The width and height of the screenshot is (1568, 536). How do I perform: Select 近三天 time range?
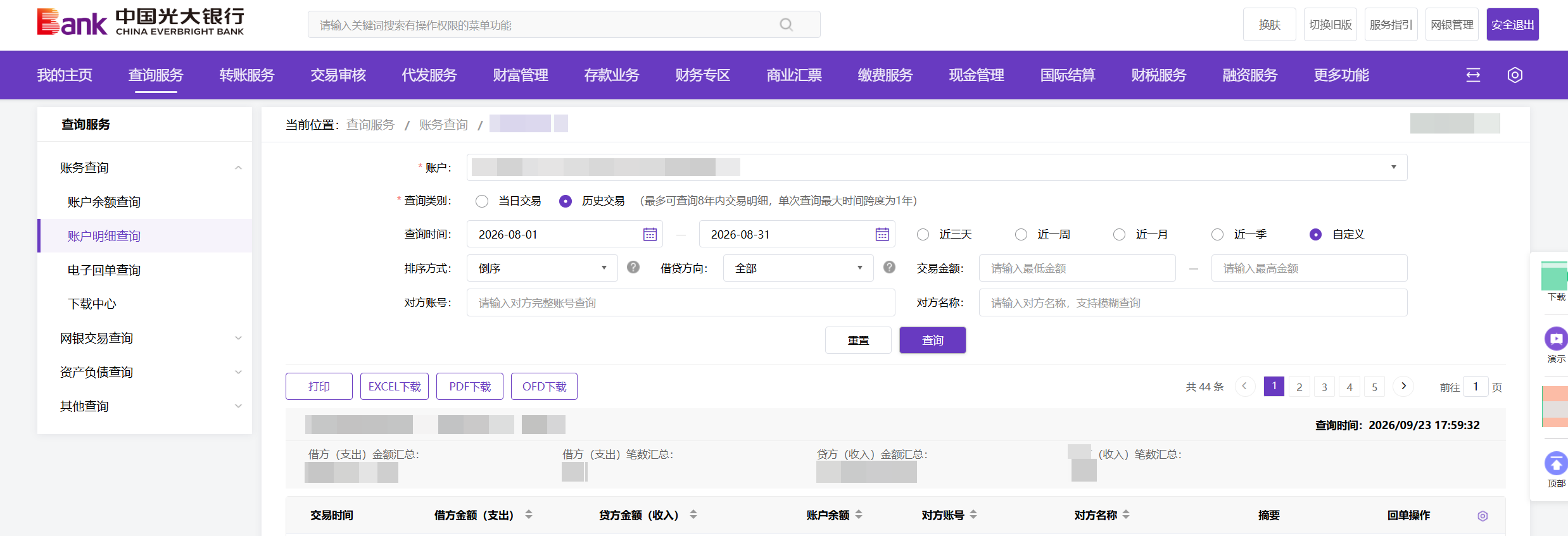click(923, 235)
